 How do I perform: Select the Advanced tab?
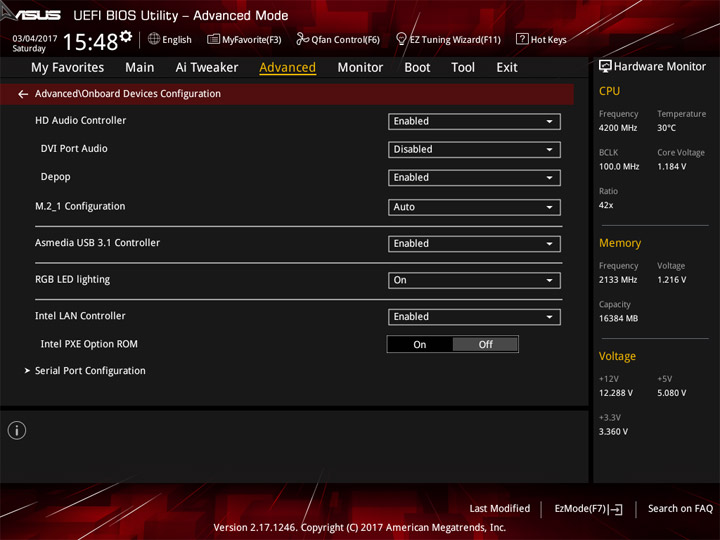point(287,68)
